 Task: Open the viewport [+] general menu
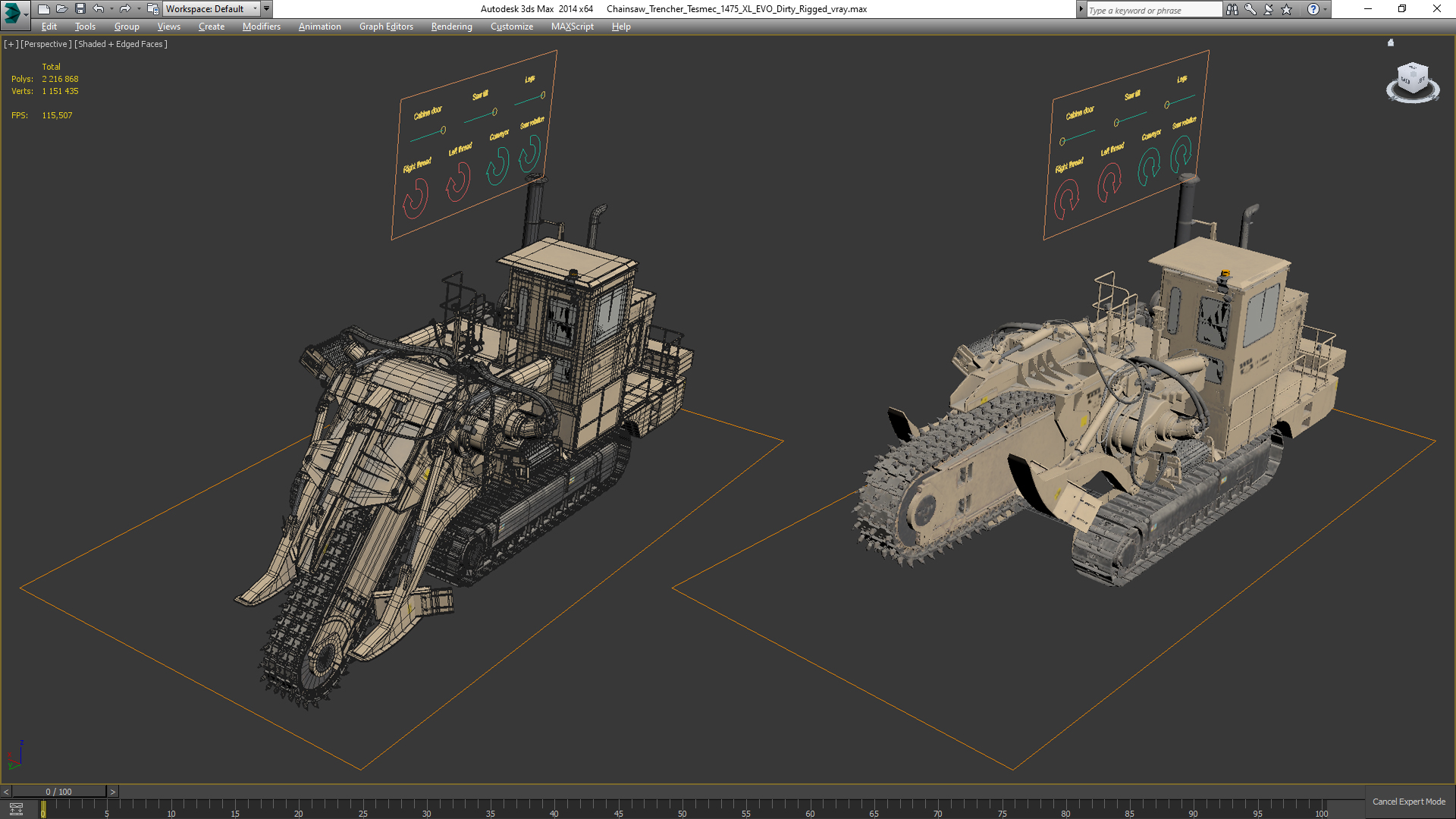[x=11, y=44]
